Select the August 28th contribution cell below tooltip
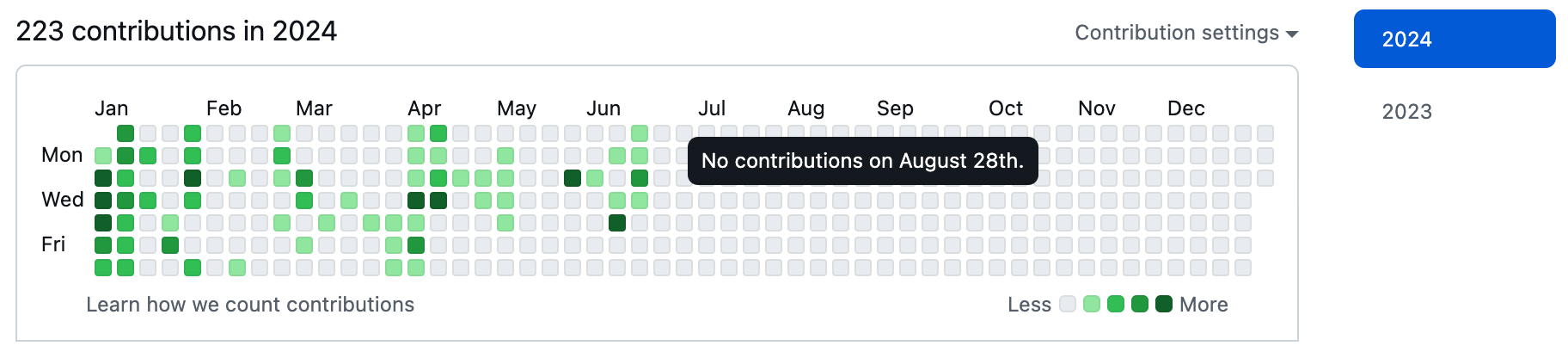Viewport: 1568px width, 358px height. click(863, 201)
